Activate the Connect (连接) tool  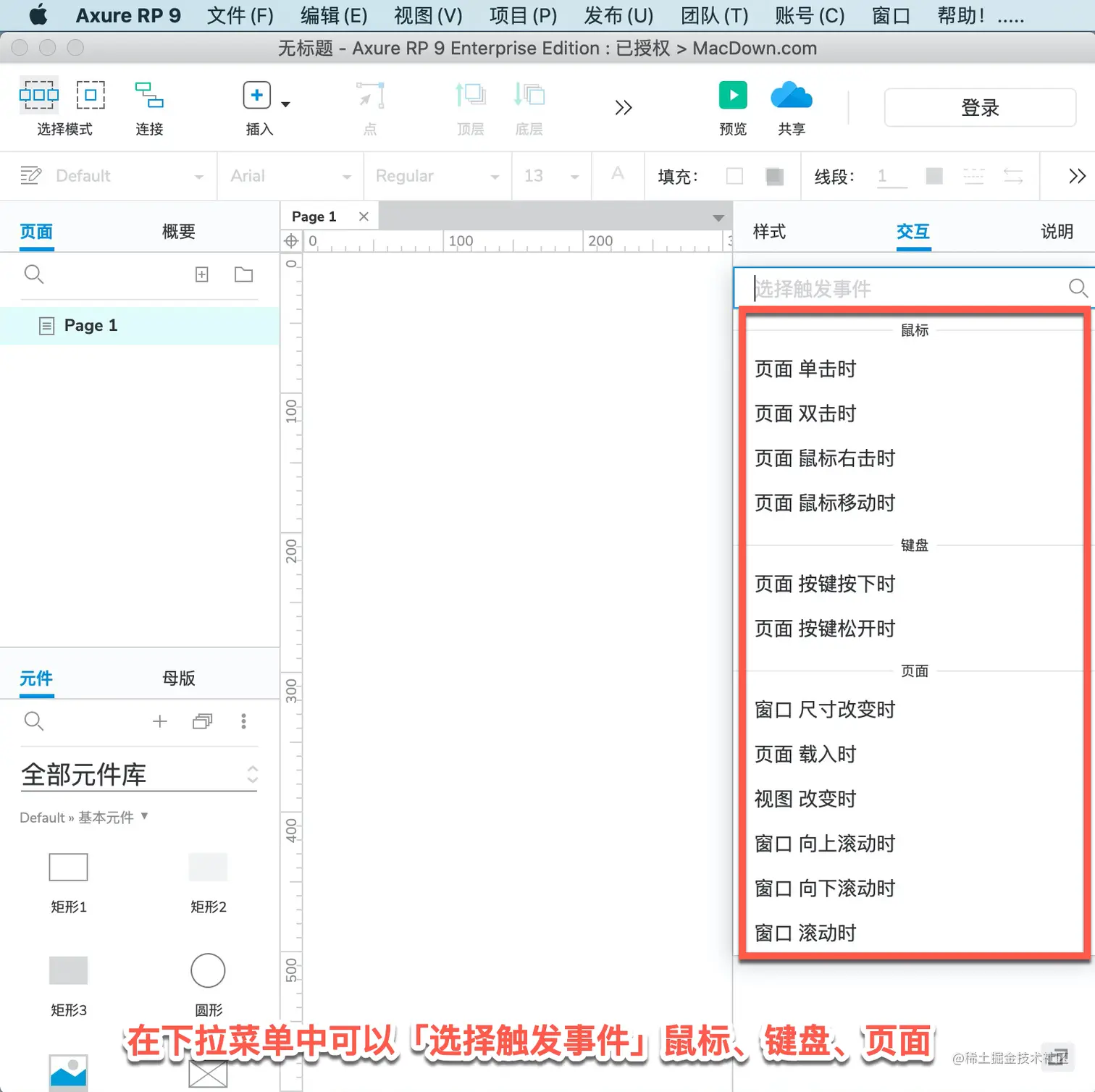149,95
